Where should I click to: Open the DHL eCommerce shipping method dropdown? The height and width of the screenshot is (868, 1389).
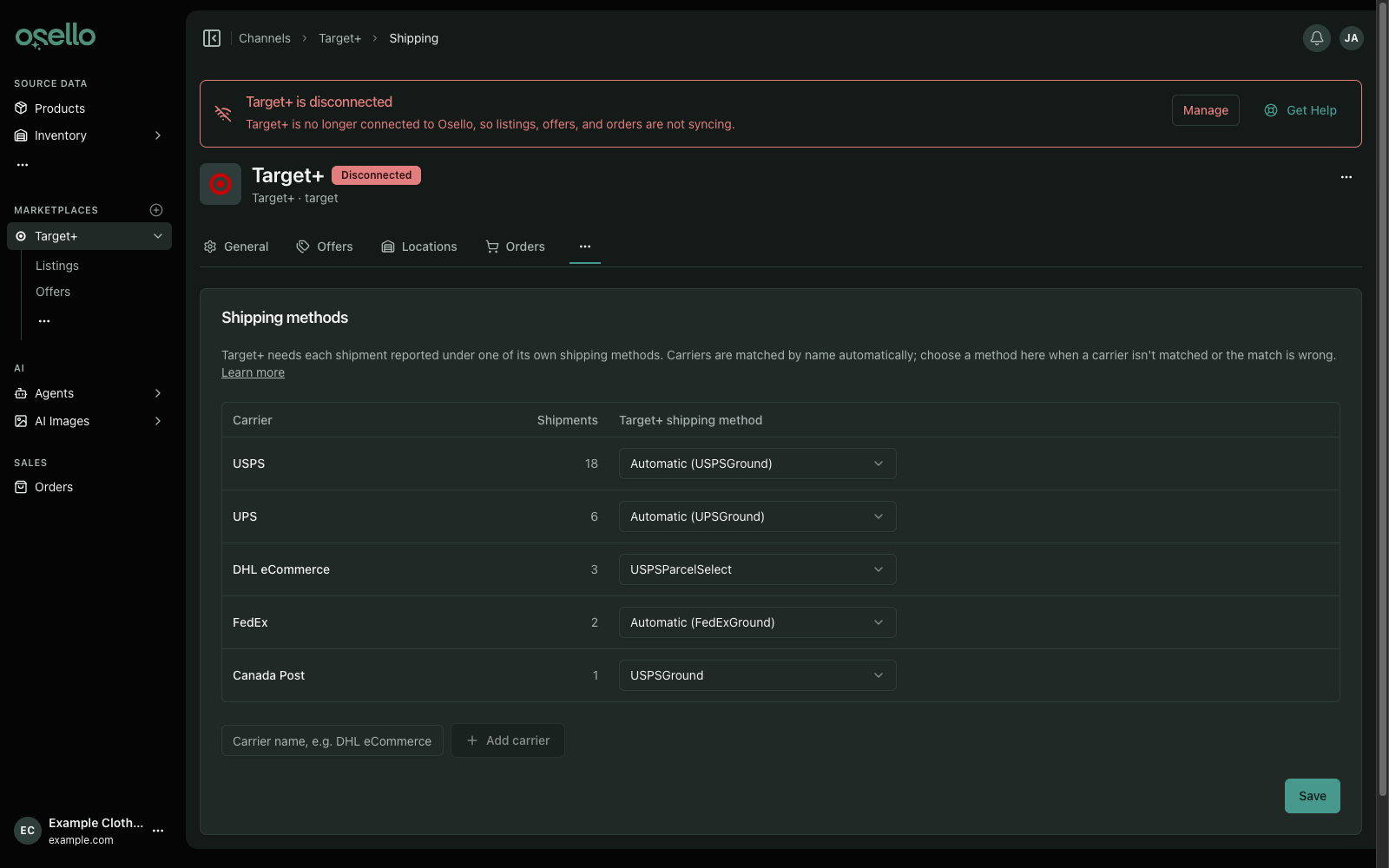(757, 569)
